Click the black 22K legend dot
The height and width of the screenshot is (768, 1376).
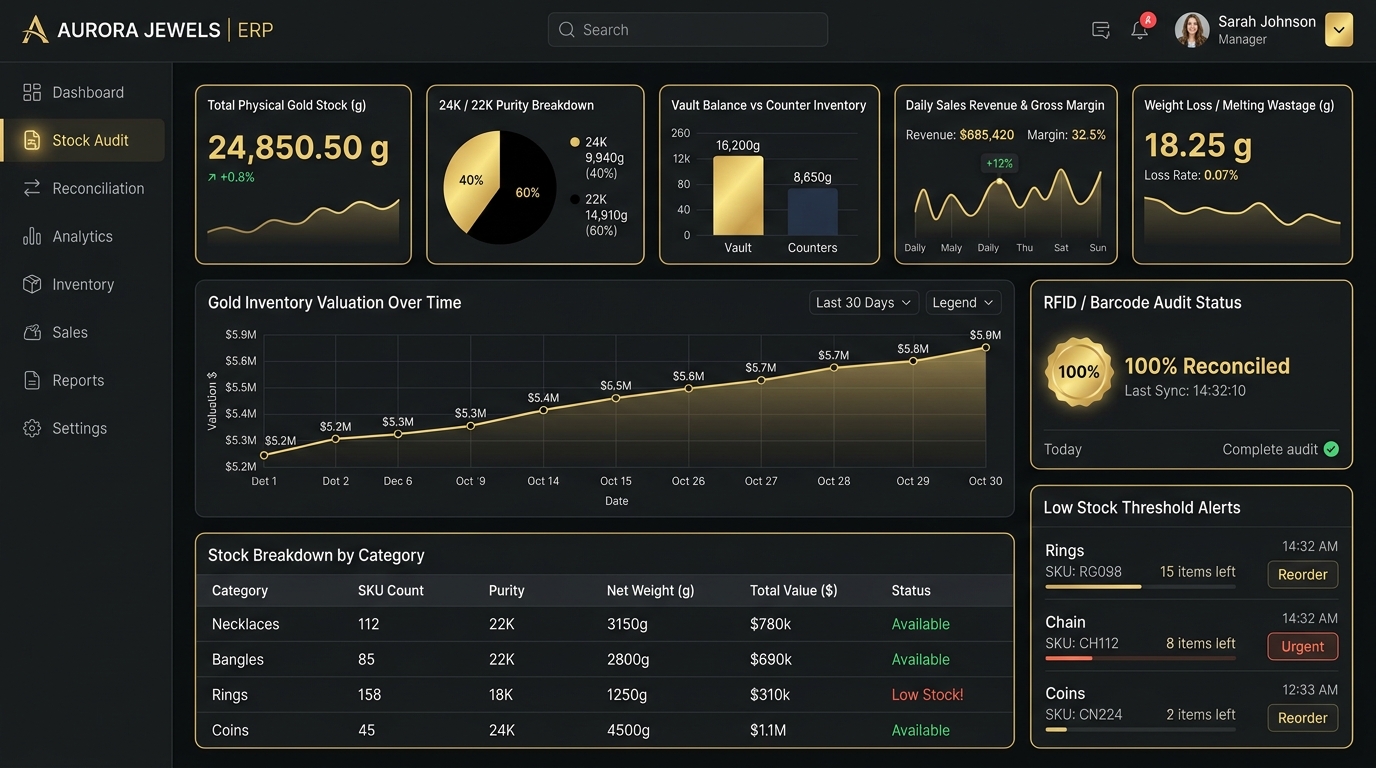(575, 199)
